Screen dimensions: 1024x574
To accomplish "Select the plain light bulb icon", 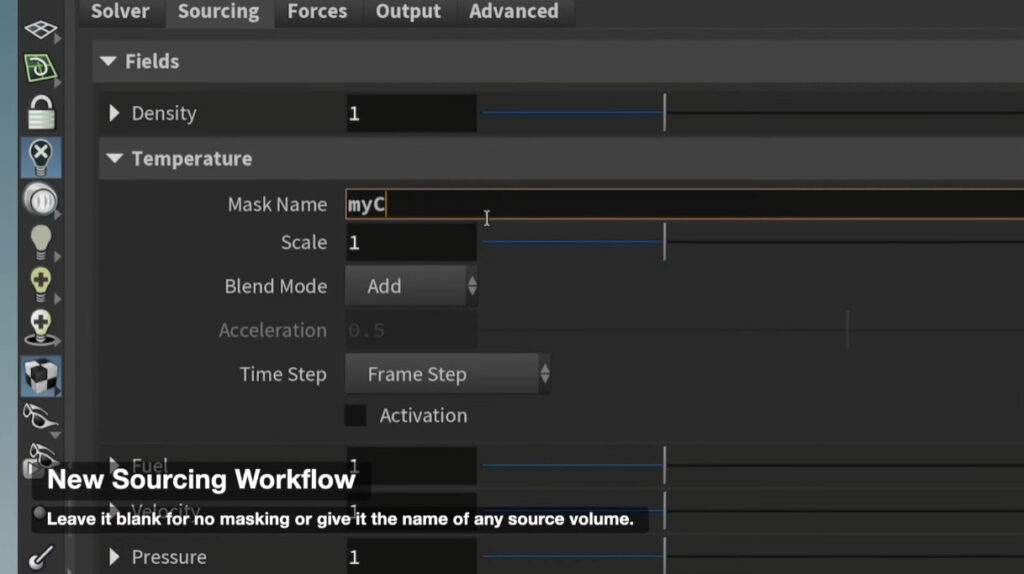I will [x=40, y=241].
